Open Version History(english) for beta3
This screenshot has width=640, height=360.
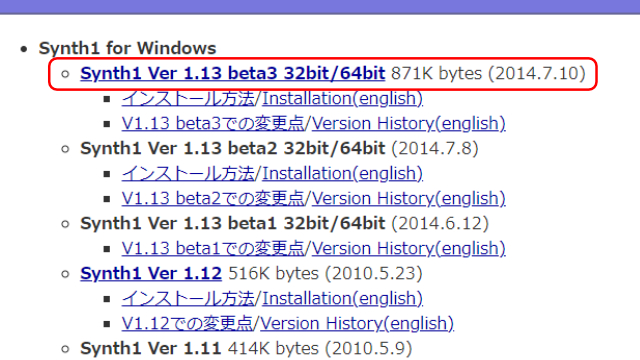coord(409,123)
